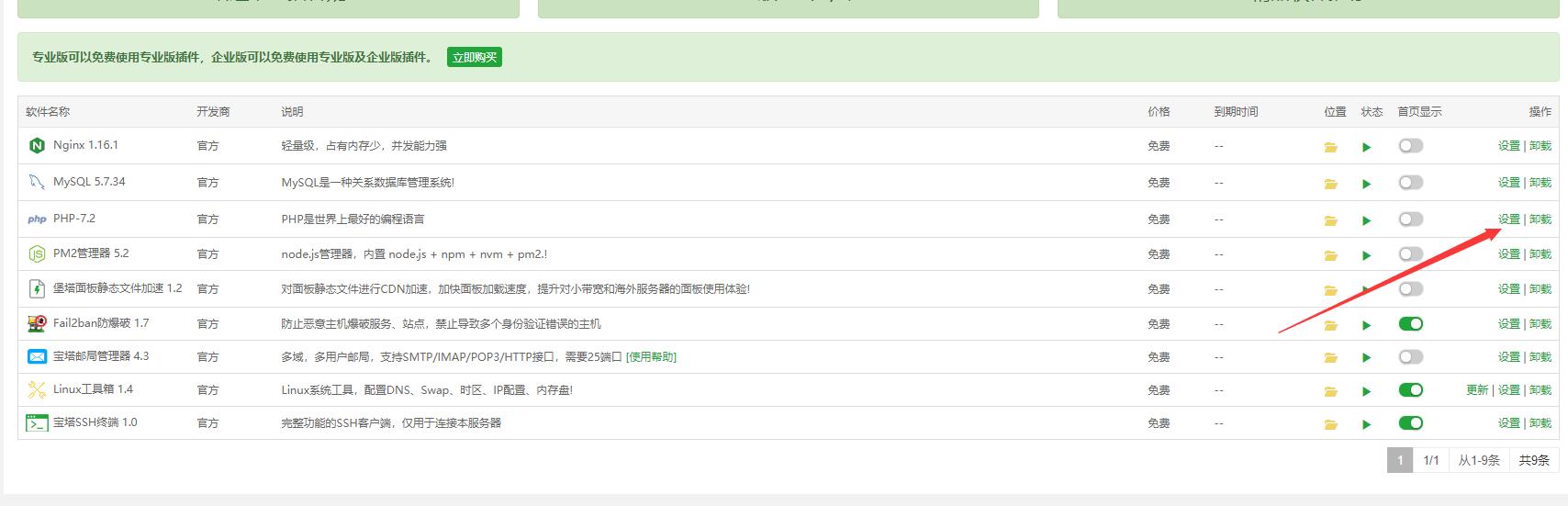Enable homepage display for MySQL
1568x506 pixels.
1410,182
